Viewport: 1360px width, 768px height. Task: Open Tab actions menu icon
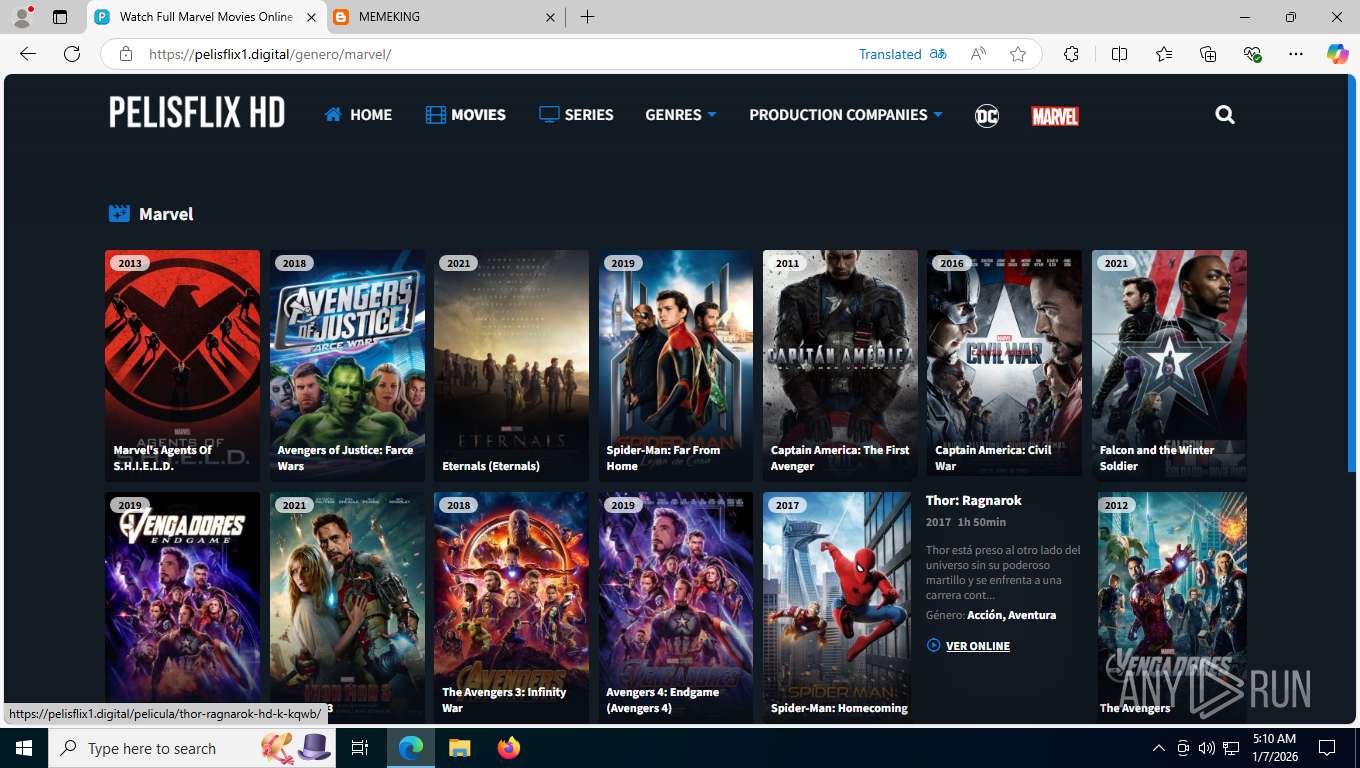click(x=60, y=17)
